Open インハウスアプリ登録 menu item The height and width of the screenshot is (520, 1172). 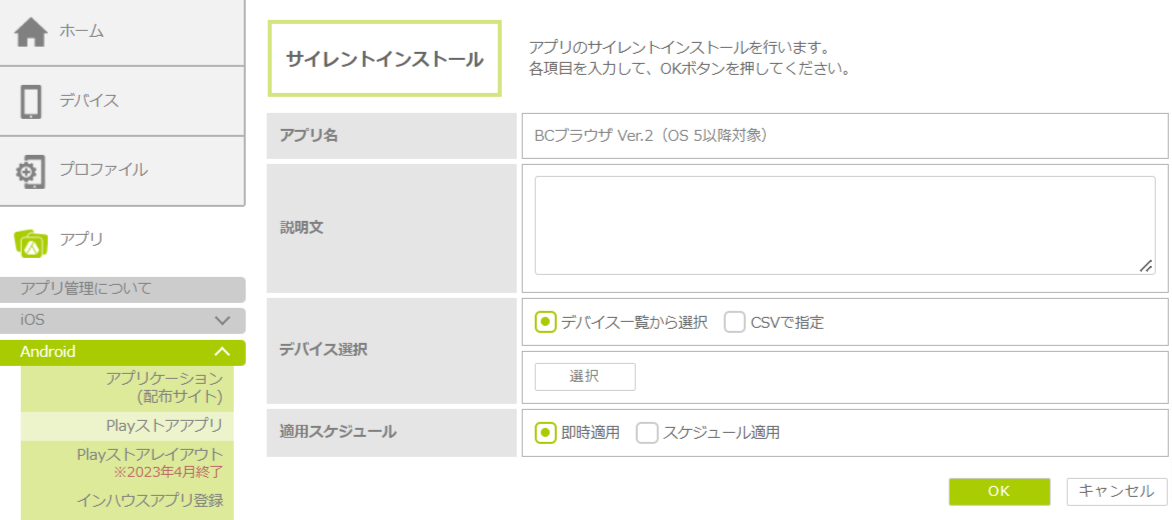[150, 500]
